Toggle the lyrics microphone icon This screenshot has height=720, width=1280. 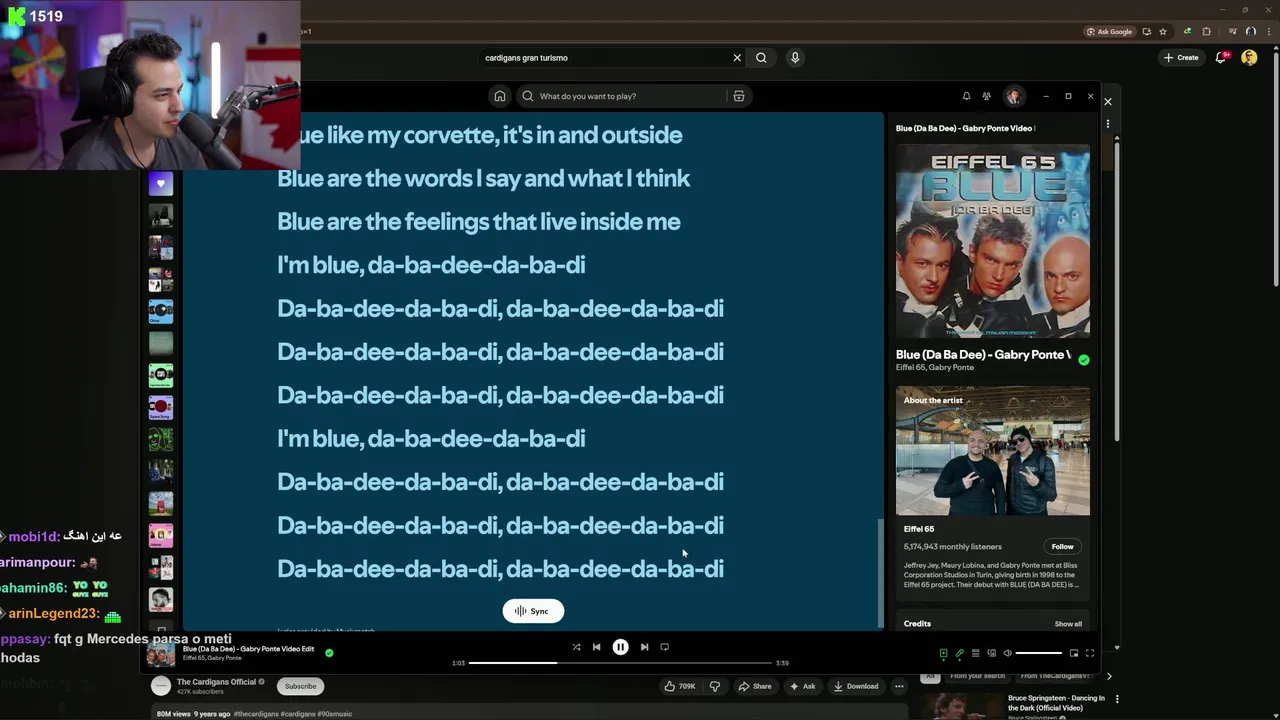[x=959, y=653]
